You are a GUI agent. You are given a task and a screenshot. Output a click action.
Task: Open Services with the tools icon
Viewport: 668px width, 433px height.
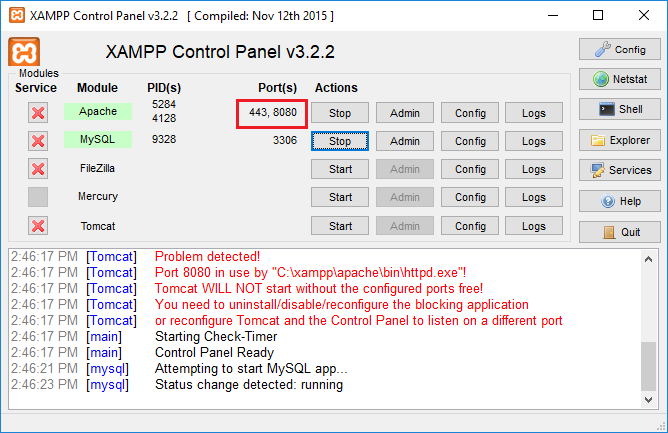619,170
